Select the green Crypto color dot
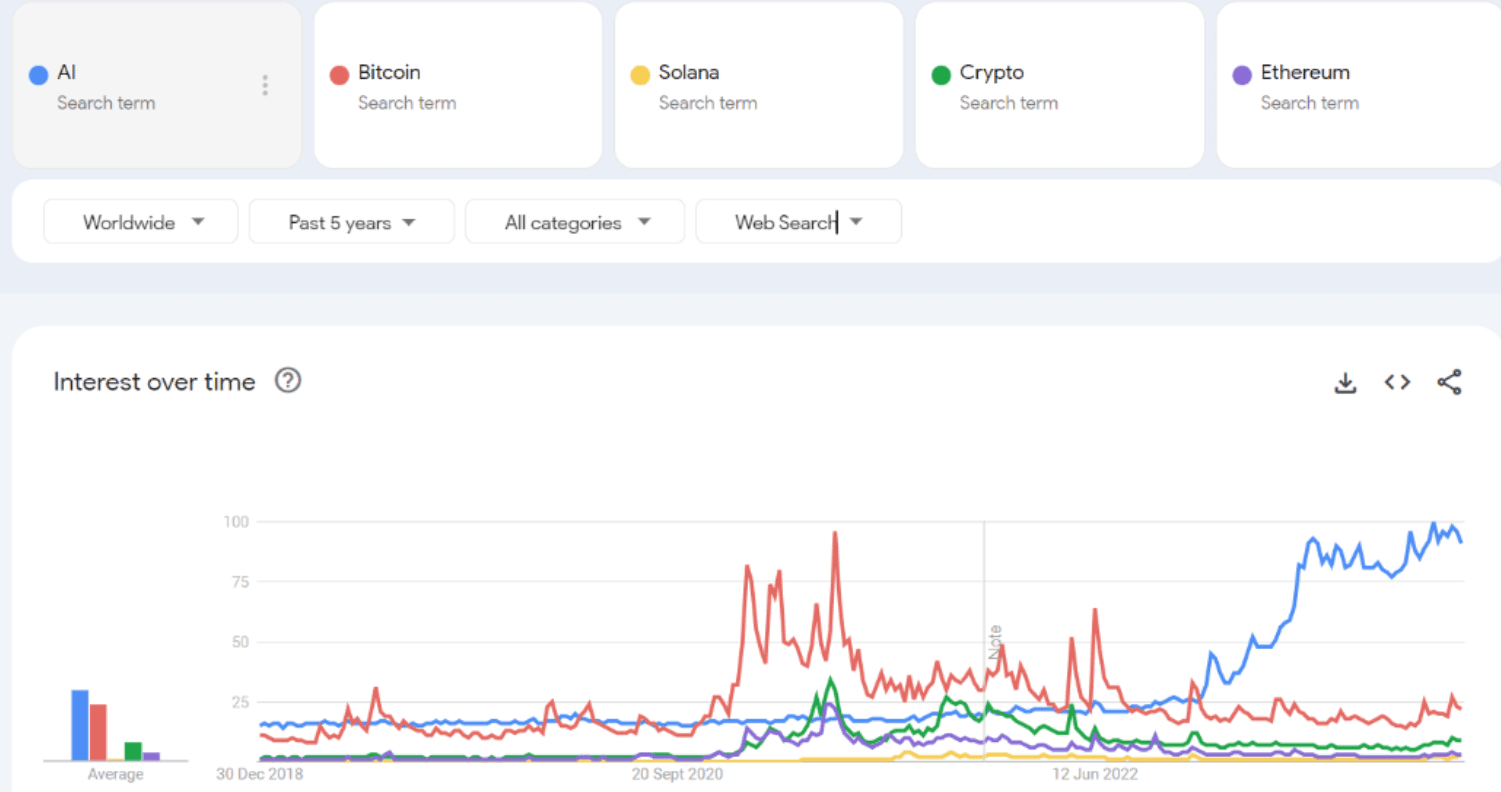 pos(941,75)
